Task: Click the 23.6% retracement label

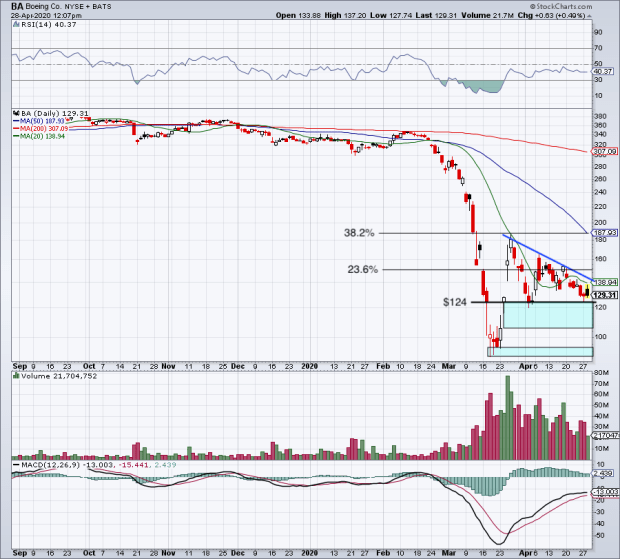Action: pos(363,270)
